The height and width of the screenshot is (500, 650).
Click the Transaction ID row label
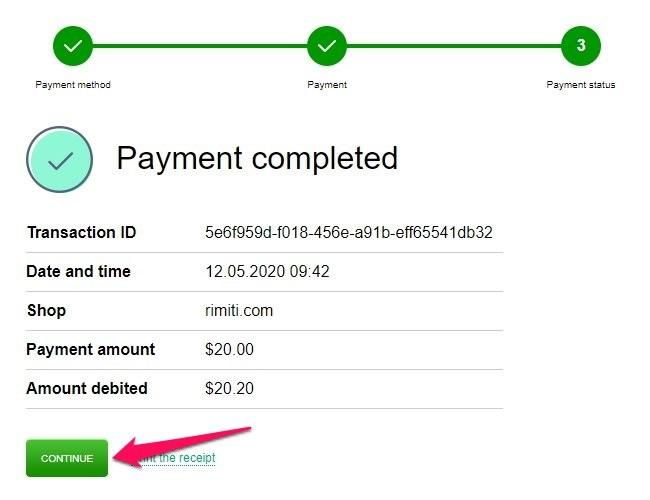click(x=81, y=232)
